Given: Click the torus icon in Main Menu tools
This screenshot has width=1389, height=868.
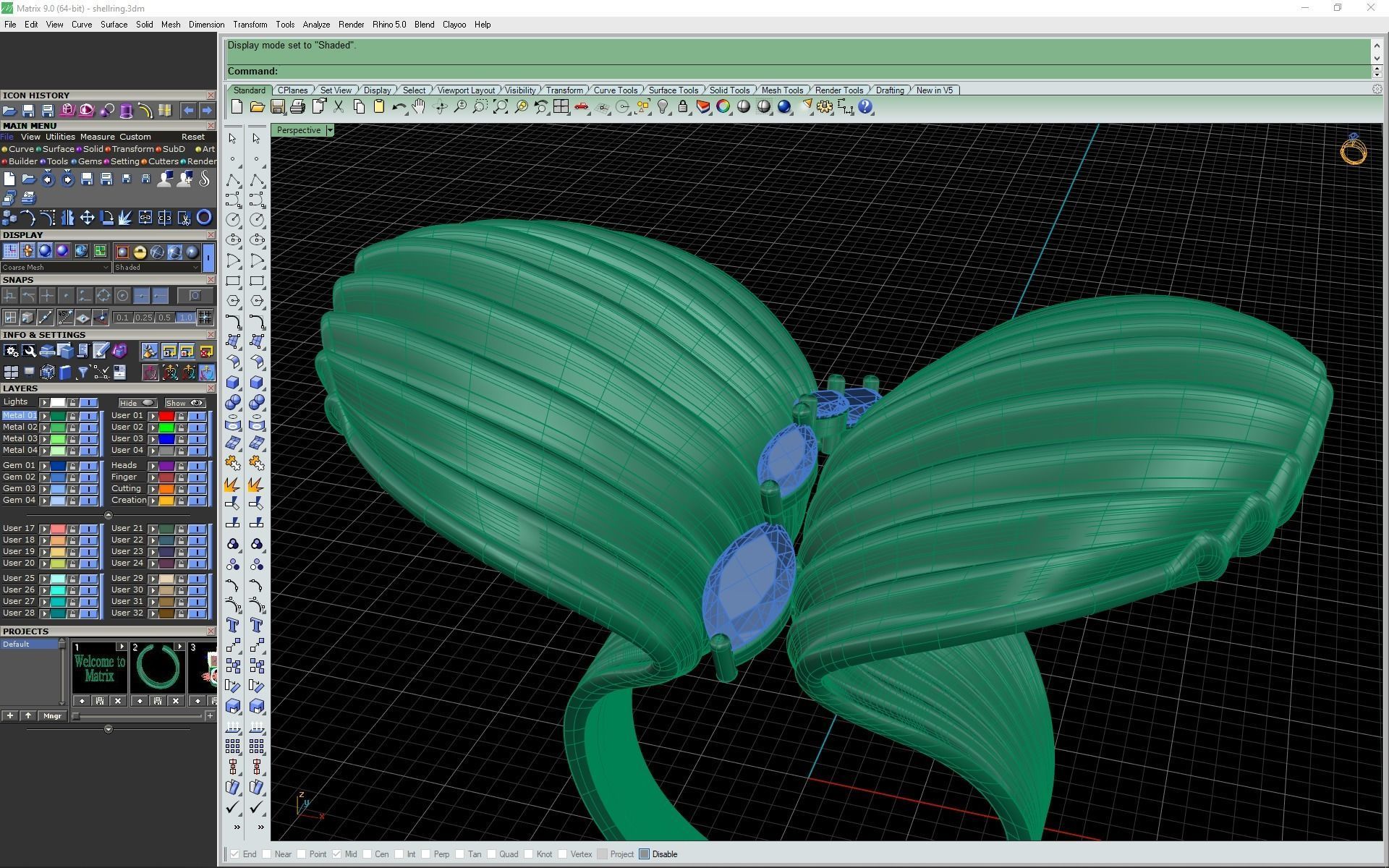Looking at the screenshot, I should point(204,217).
